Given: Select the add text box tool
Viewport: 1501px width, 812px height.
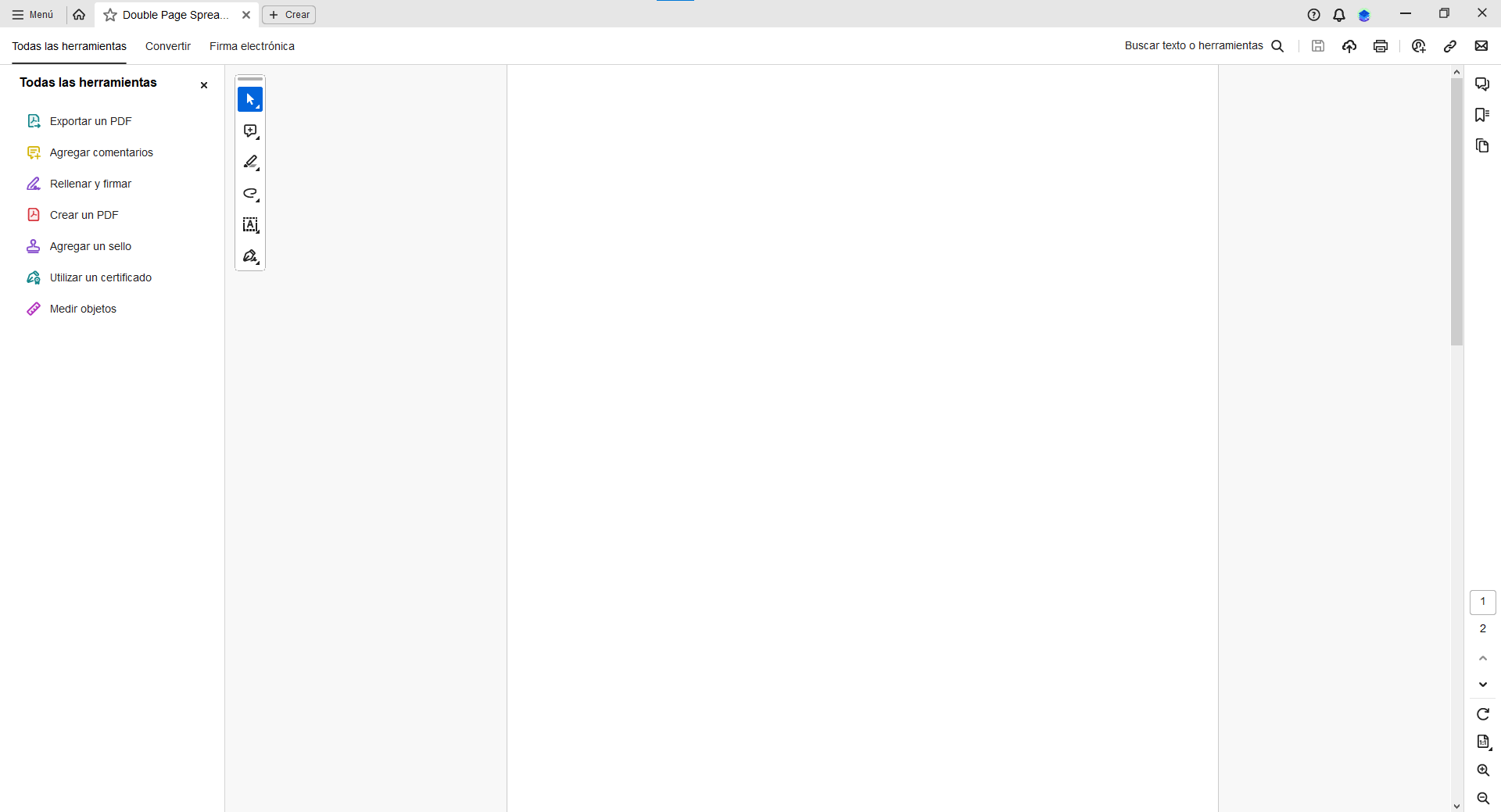Looking at the screenshot, I should point(250,225).
